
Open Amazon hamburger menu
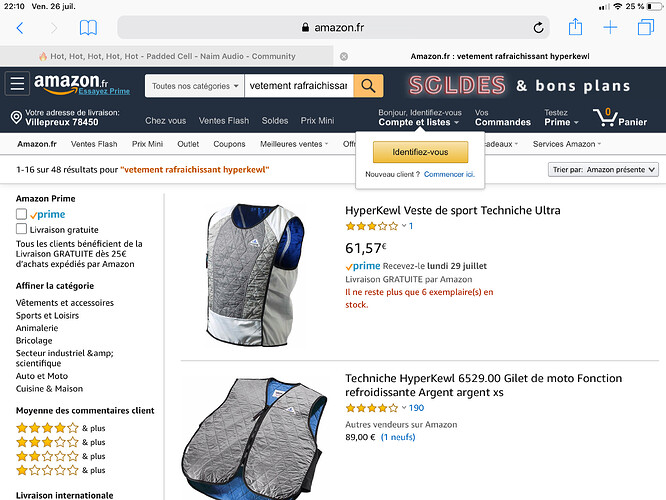(x=17, y=84)
